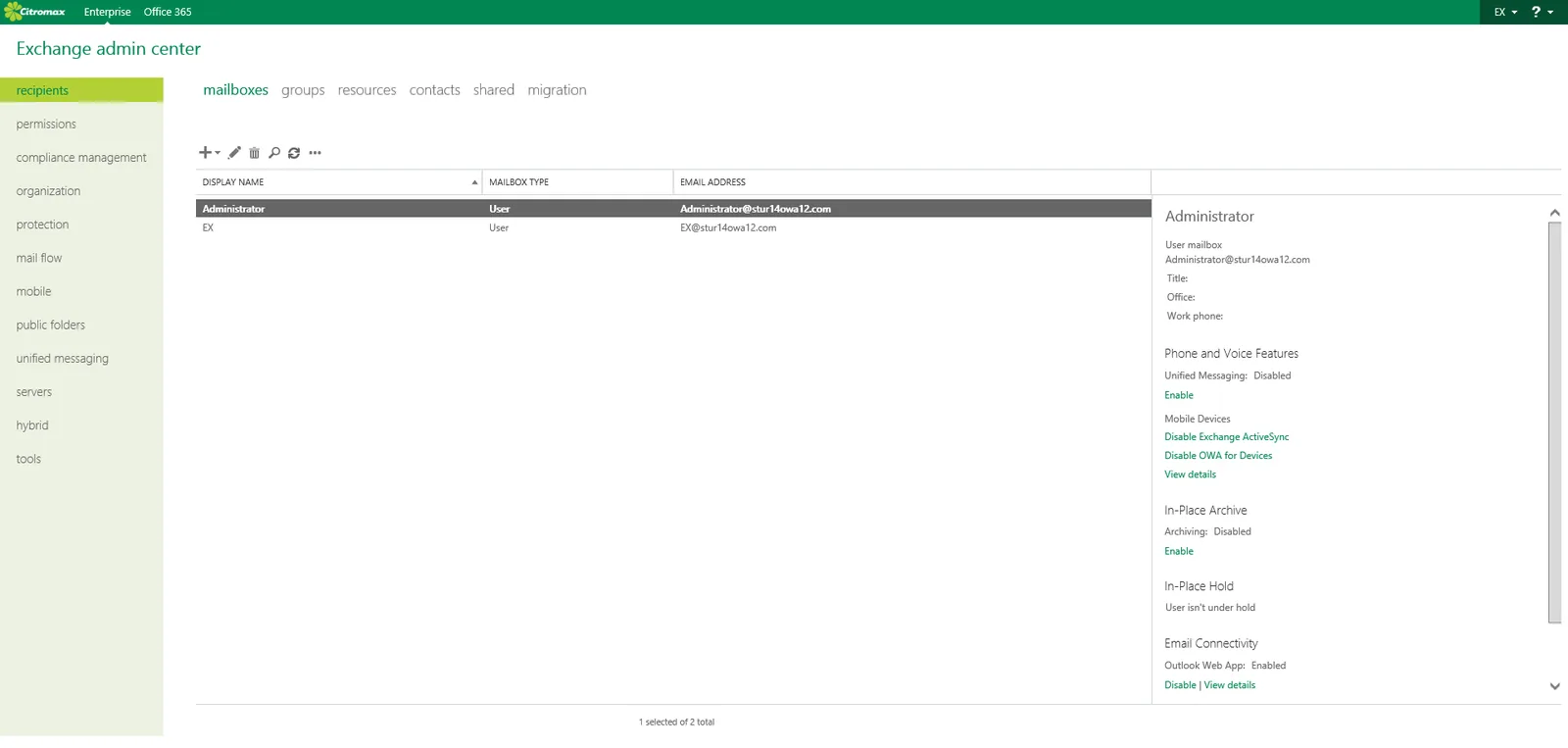This screenshot has width=1568, height=748.
Task: Click the details pane scroll up arrow
Action: (1554, 213)
